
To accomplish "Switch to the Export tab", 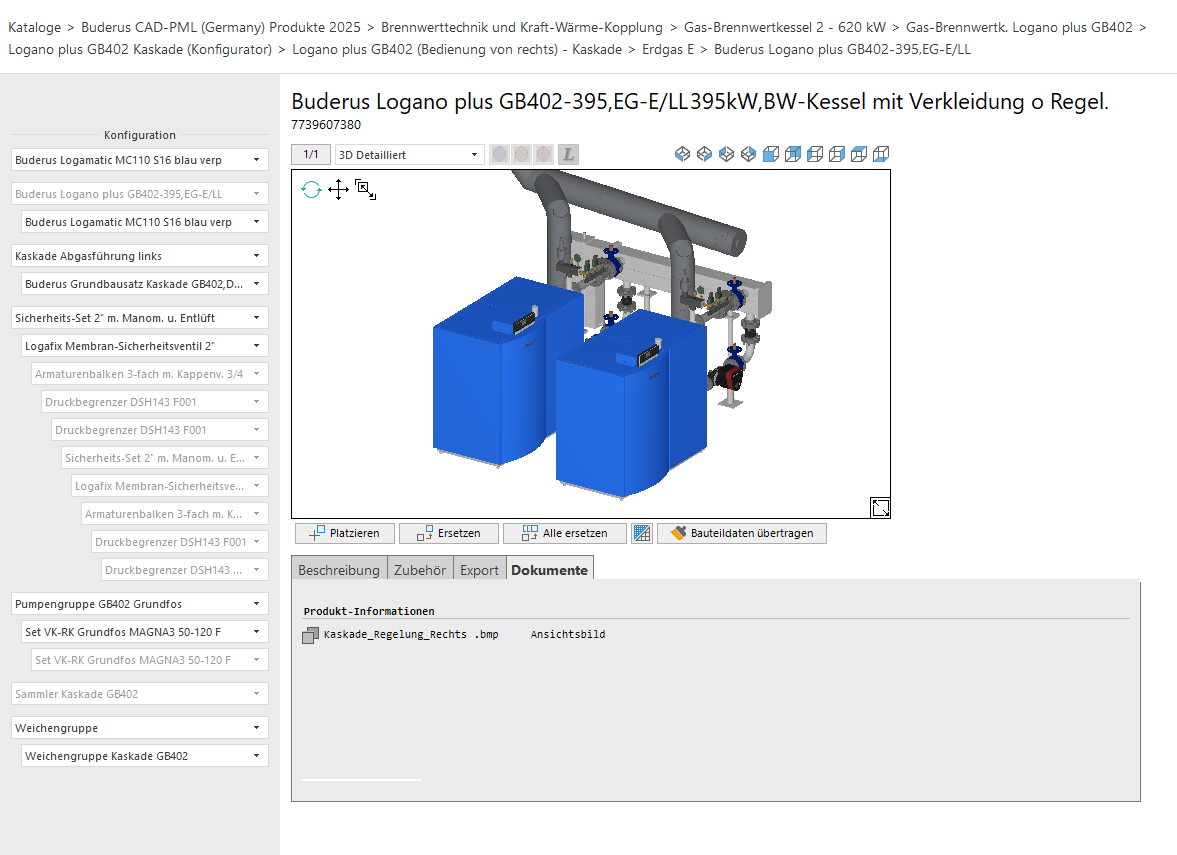I will click(480, 570).
